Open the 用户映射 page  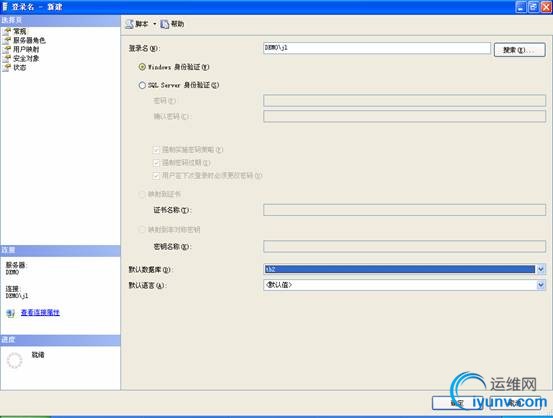pos(26,49)
